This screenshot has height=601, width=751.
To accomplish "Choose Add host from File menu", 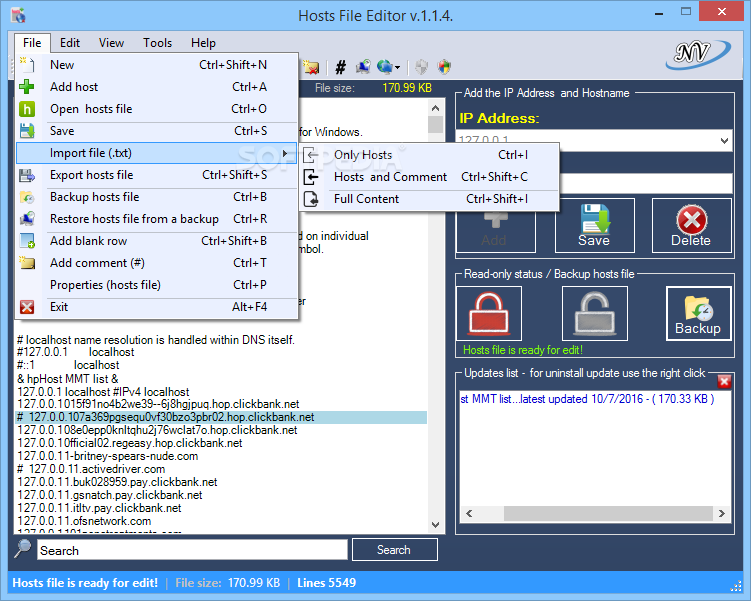I will [x=156, y=87].
